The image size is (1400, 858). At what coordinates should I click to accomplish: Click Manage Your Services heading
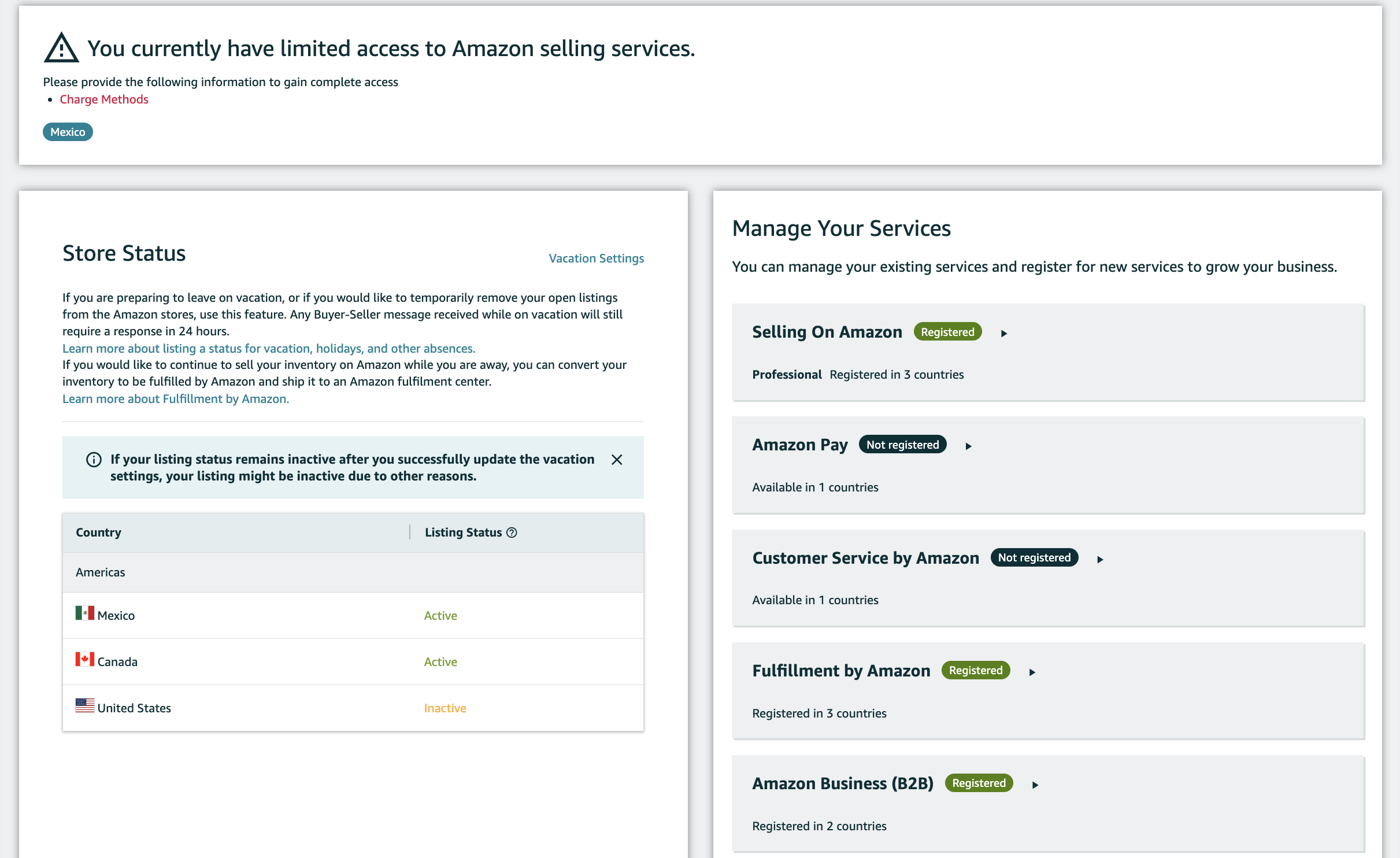841,228
